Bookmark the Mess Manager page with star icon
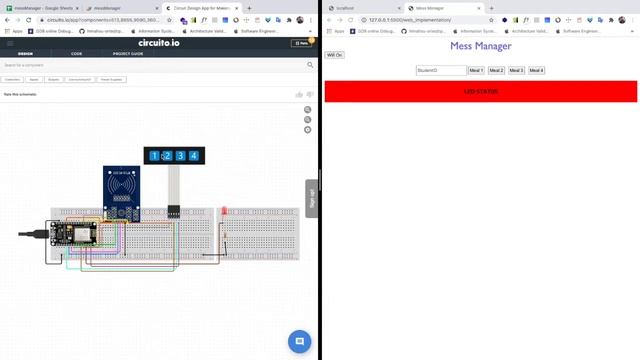This screenshot has width=640, height=360. pos(491,20)
